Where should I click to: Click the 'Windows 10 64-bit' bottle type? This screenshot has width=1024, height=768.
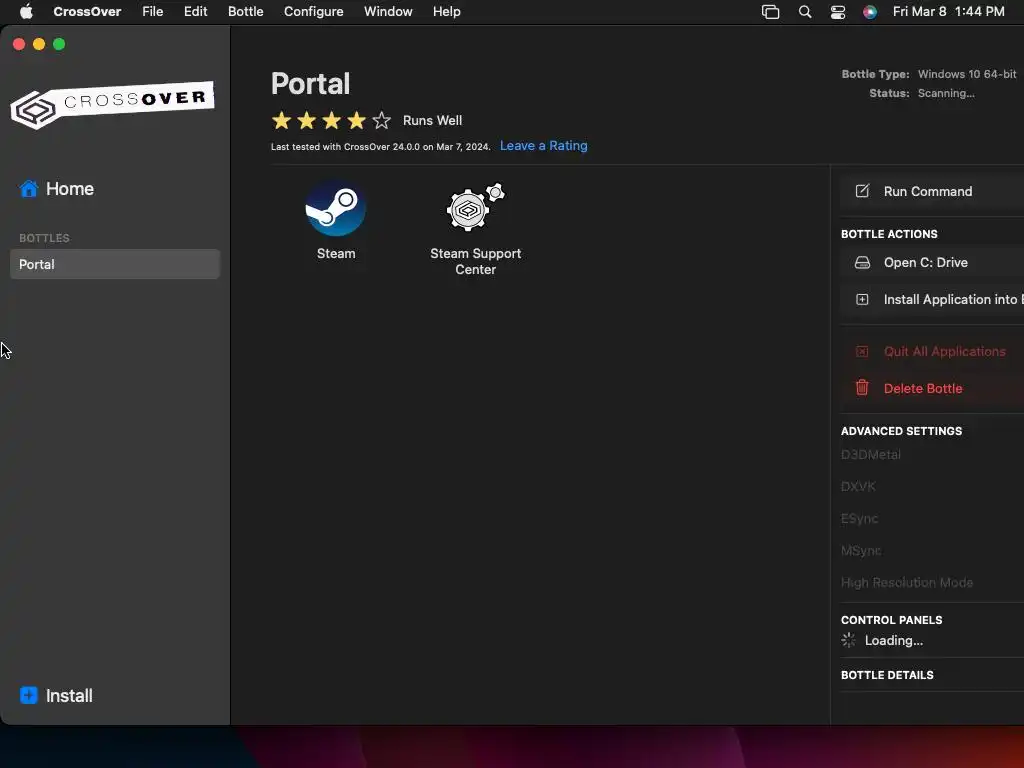(x=967, y=74)
